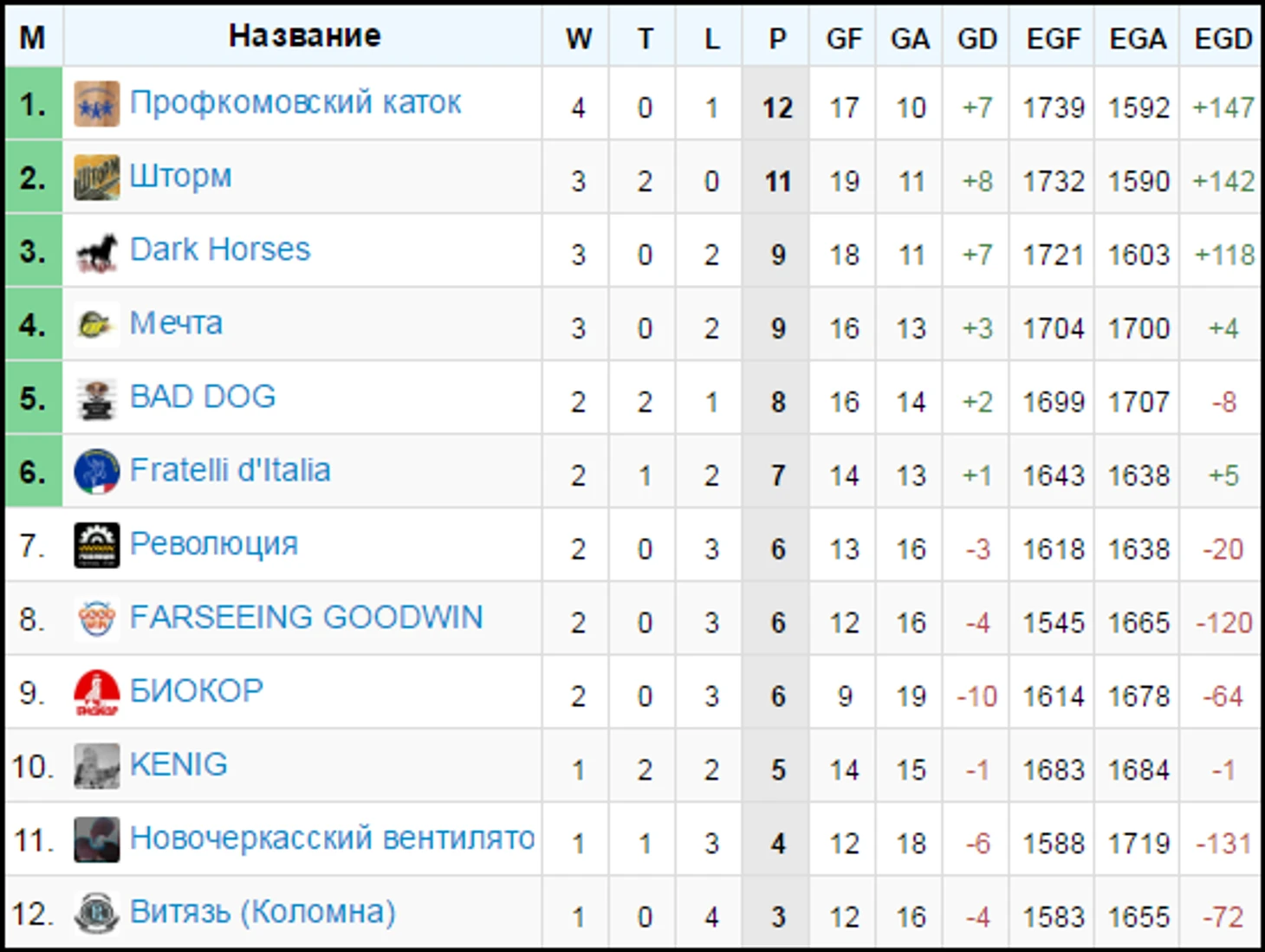Click the BAD DOG team logo
The image size is (1265, 952).
click(x=96, y=398)
